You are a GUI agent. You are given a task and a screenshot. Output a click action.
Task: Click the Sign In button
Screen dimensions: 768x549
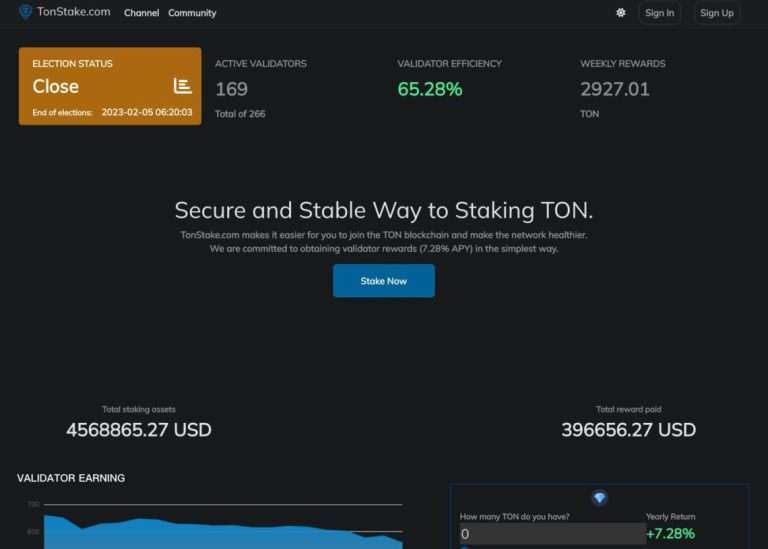tap(659, 13)
